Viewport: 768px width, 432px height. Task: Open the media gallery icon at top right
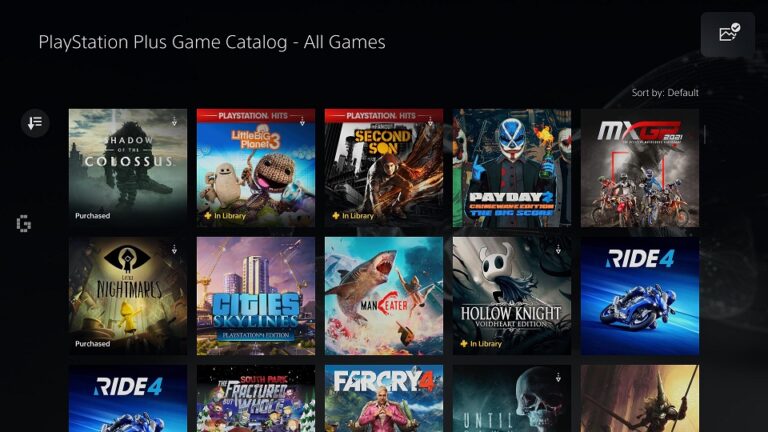pyautogui.click(x=728, y=34)
